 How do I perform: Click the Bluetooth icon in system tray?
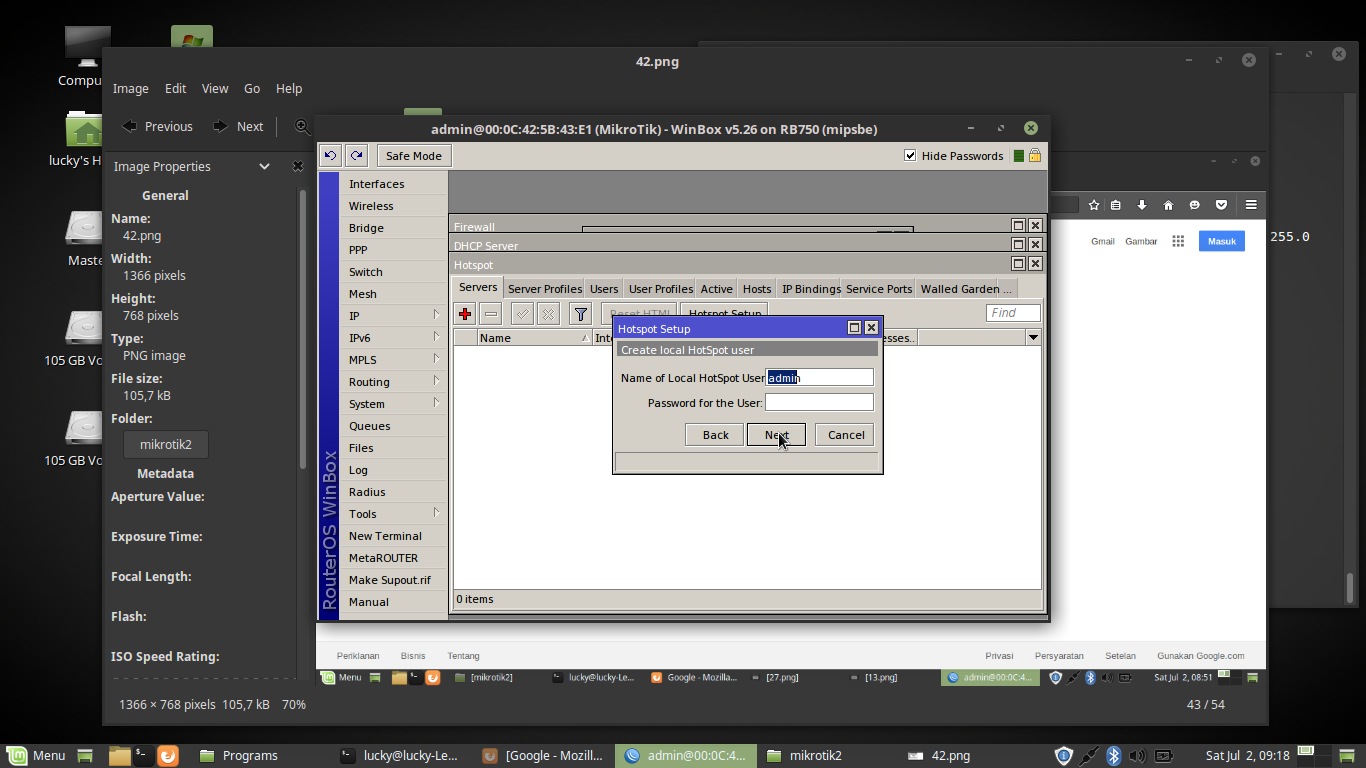1113,756
